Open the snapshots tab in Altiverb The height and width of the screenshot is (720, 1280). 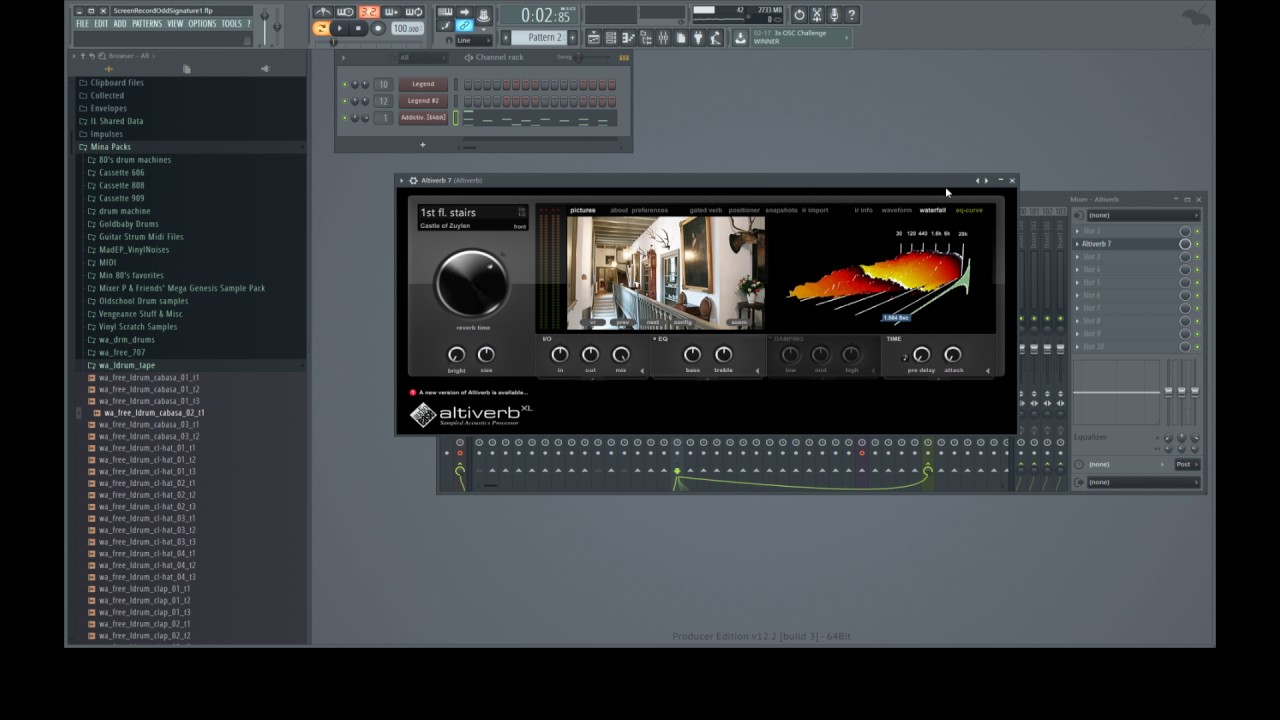[x=781, y=210]
